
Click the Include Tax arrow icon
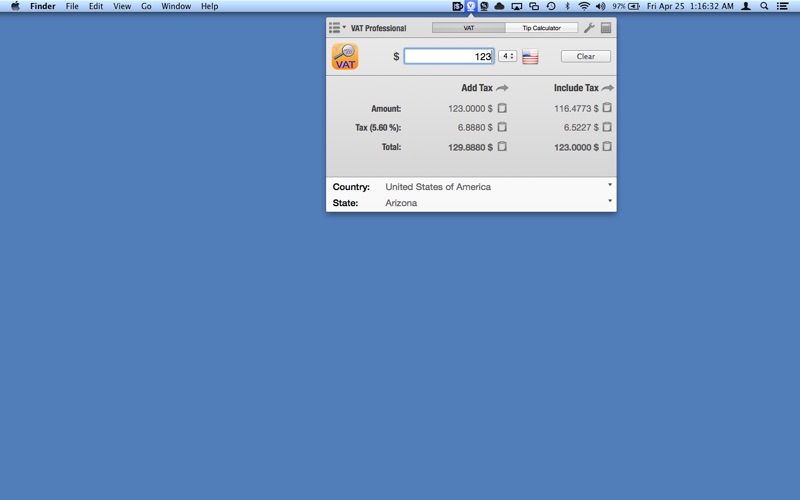point(607,88)
